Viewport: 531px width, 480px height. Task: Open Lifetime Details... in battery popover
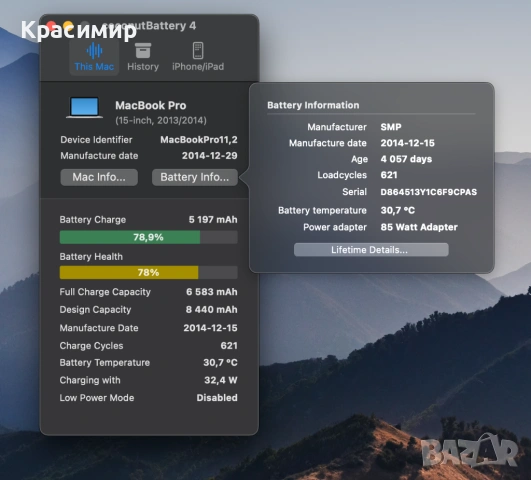click(x=371, y=250)
